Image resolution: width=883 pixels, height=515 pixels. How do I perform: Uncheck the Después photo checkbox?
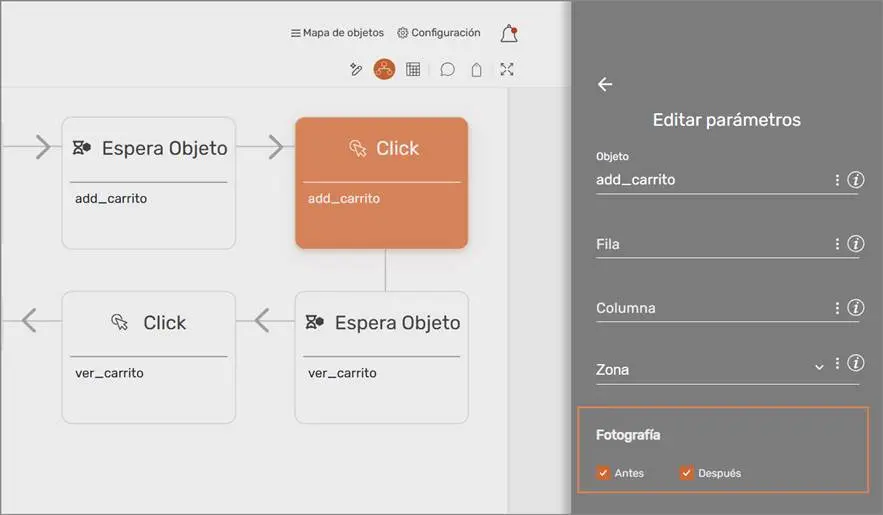click(687, 473)
